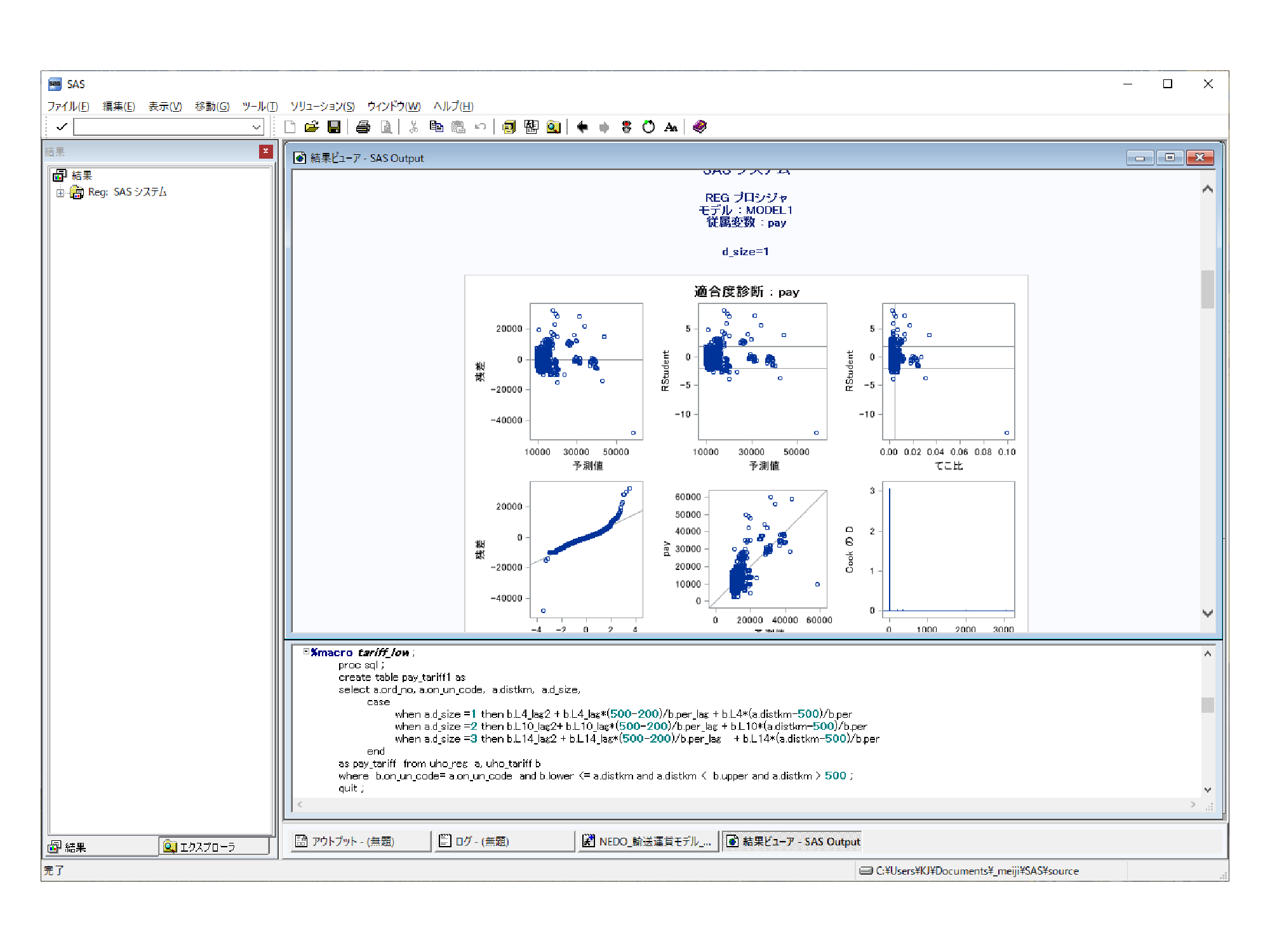Save using the floppy disk icon
Viewport: 1270px width, 952px height.
(x=334, y=127)
